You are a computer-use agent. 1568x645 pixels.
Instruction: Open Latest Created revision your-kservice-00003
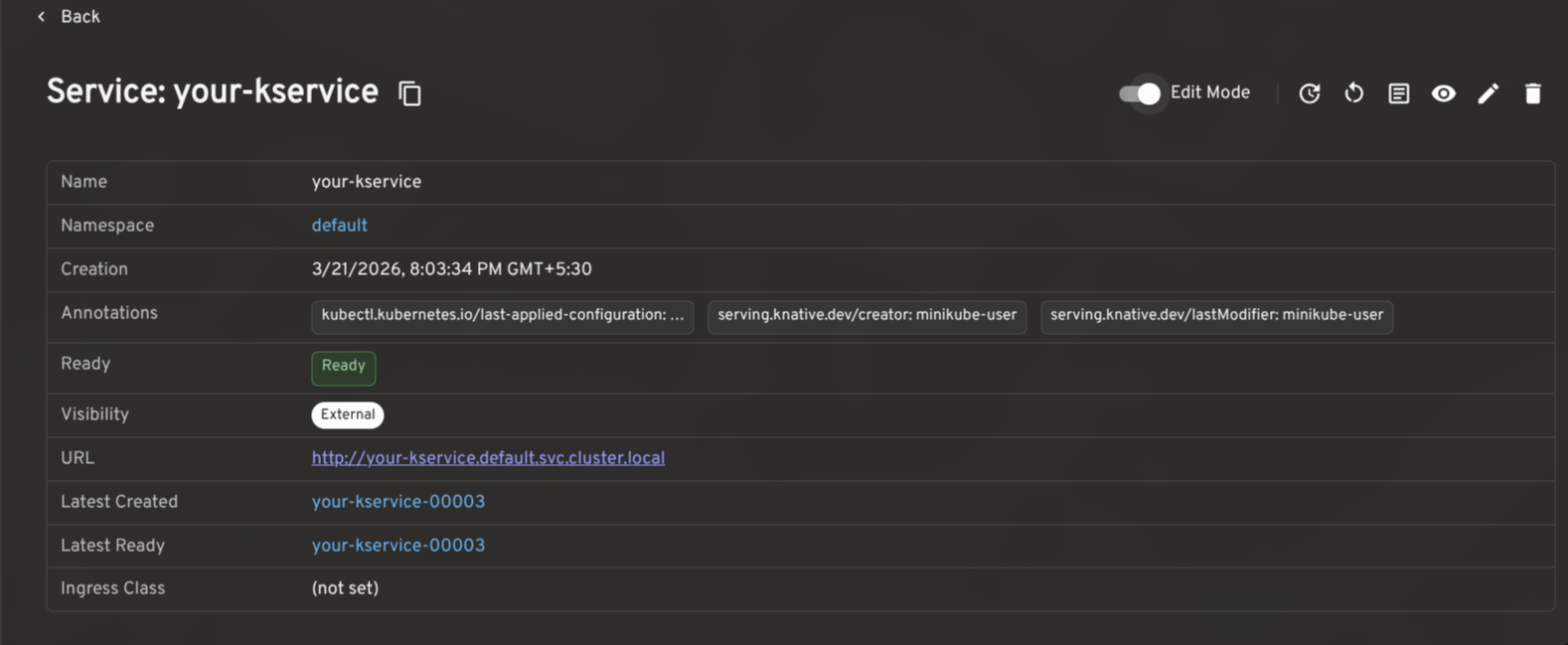[398, 502]
